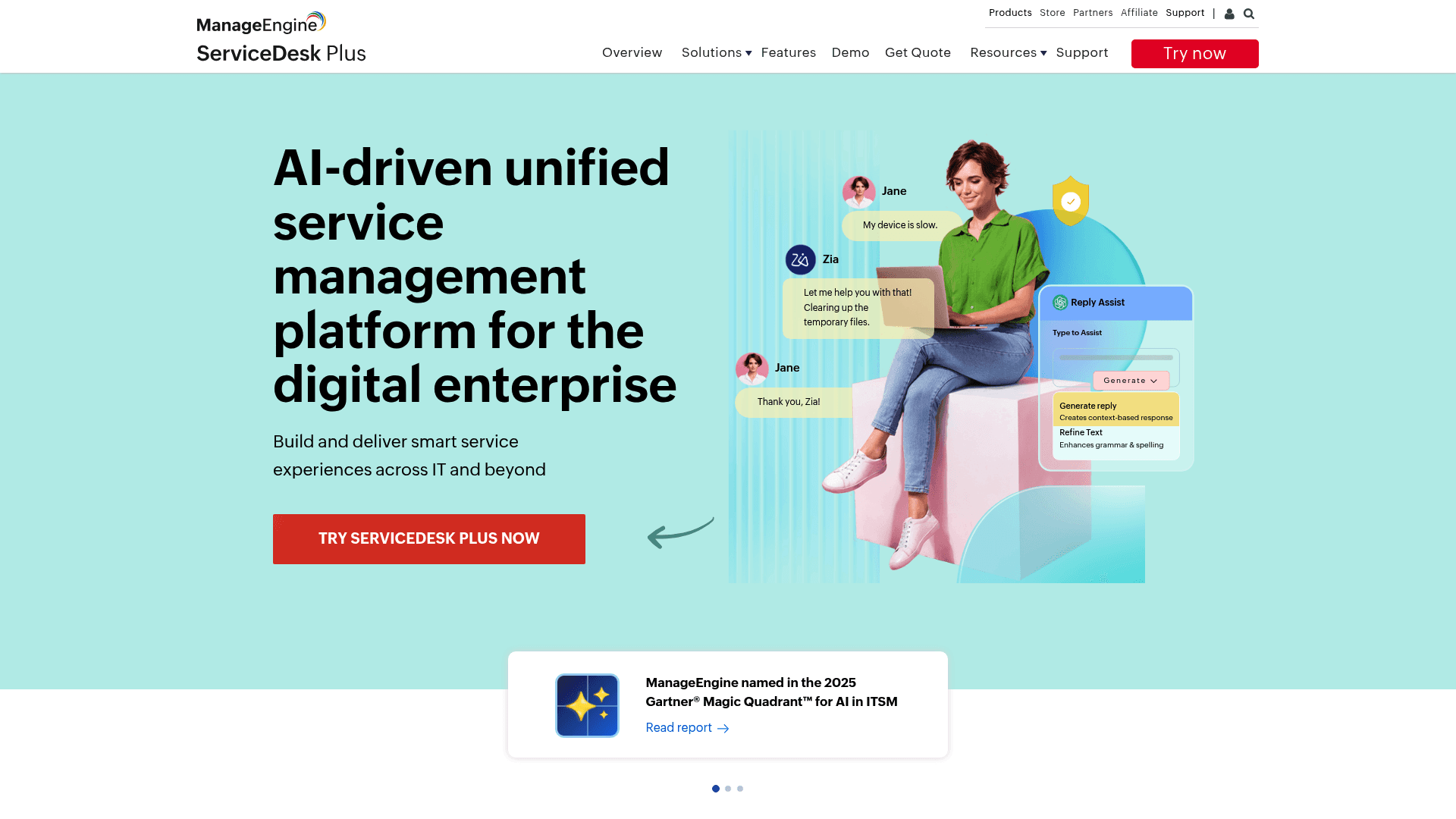Screen dimensions: 1456x819
Task: Click the second carousel dot
Action: (727, 788)
